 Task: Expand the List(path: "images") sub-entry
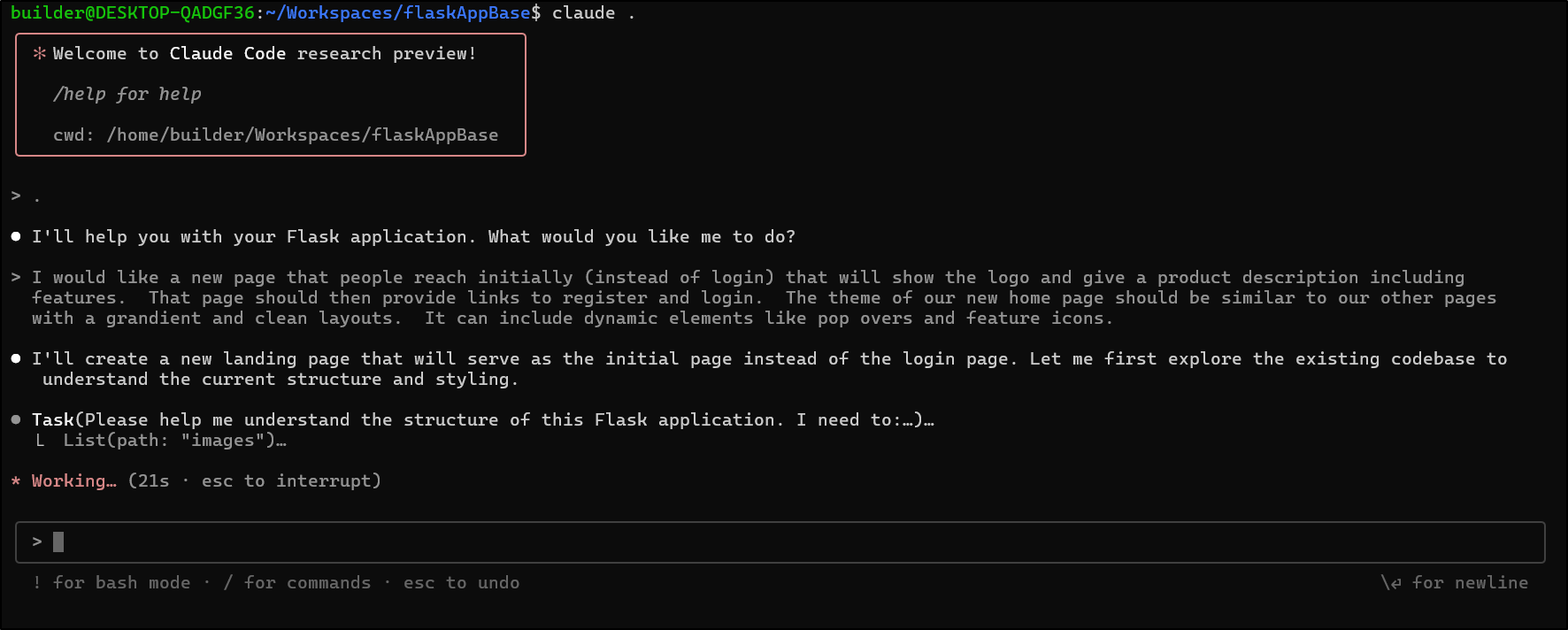tap(174, 440)
